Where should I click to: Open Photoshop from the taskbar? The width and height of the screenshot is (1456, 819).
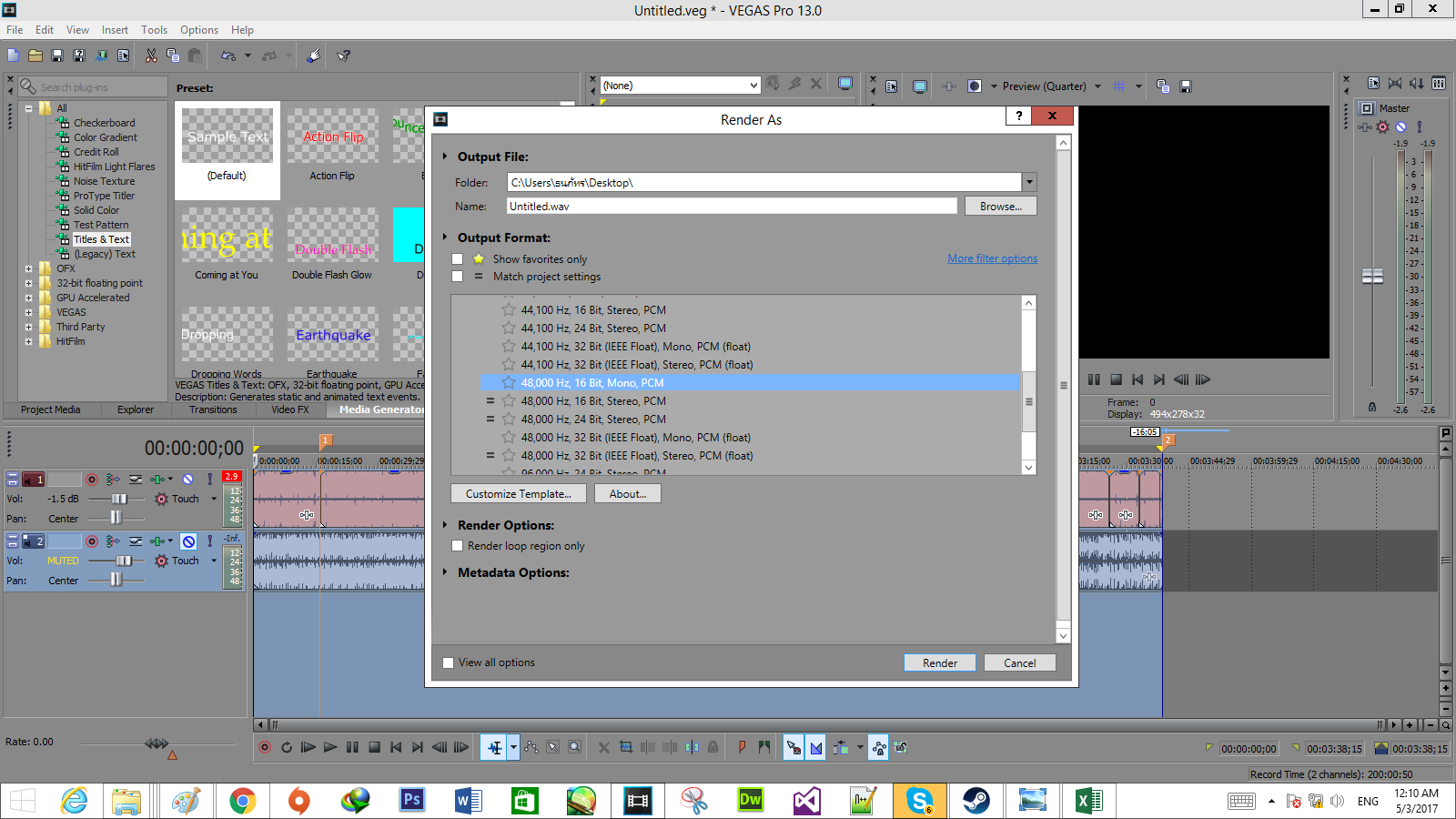pyautogui.click(x=412, y=800)
